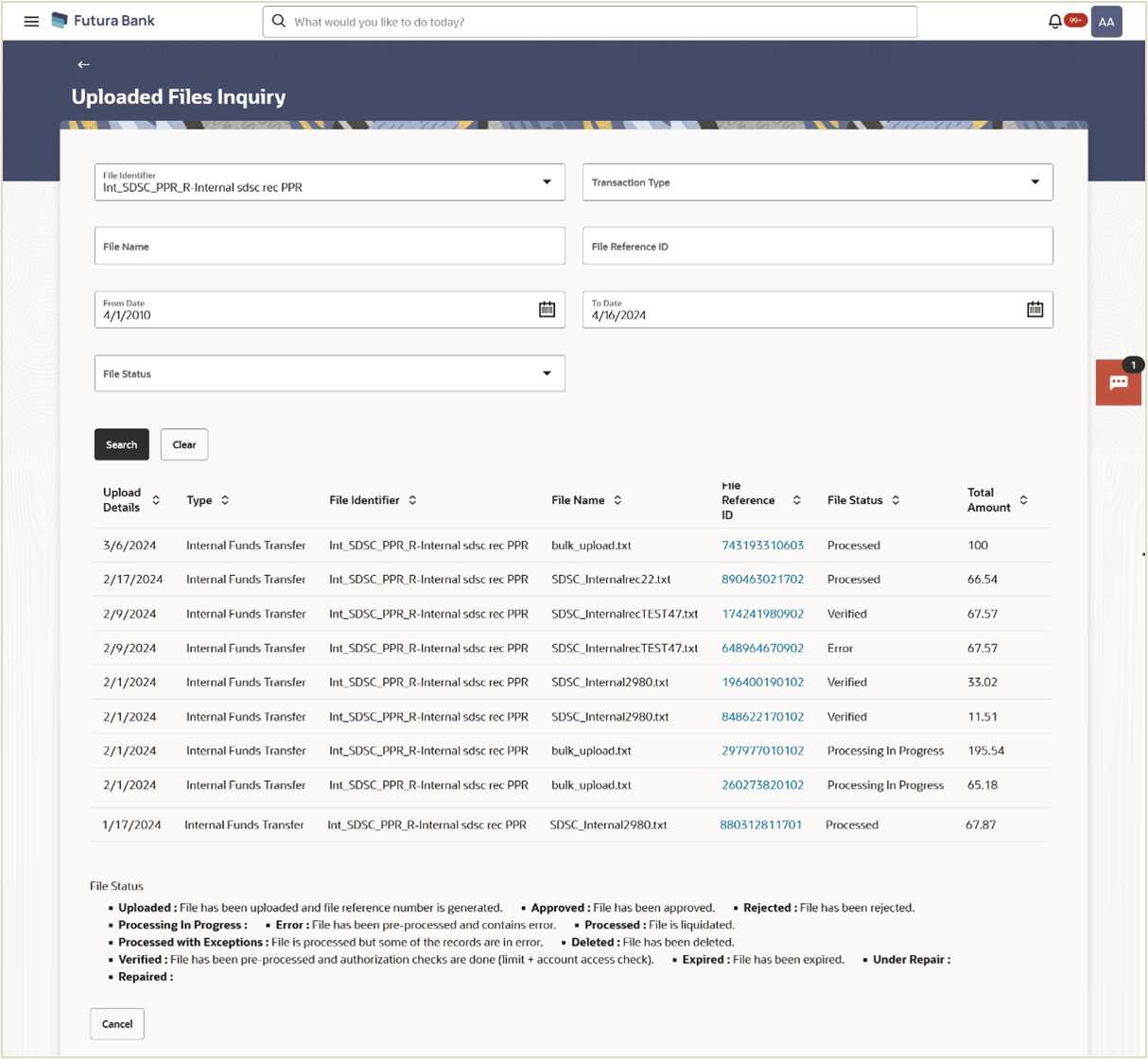
Task: Click the notifications bell icon
Action: coord(1054,21)
